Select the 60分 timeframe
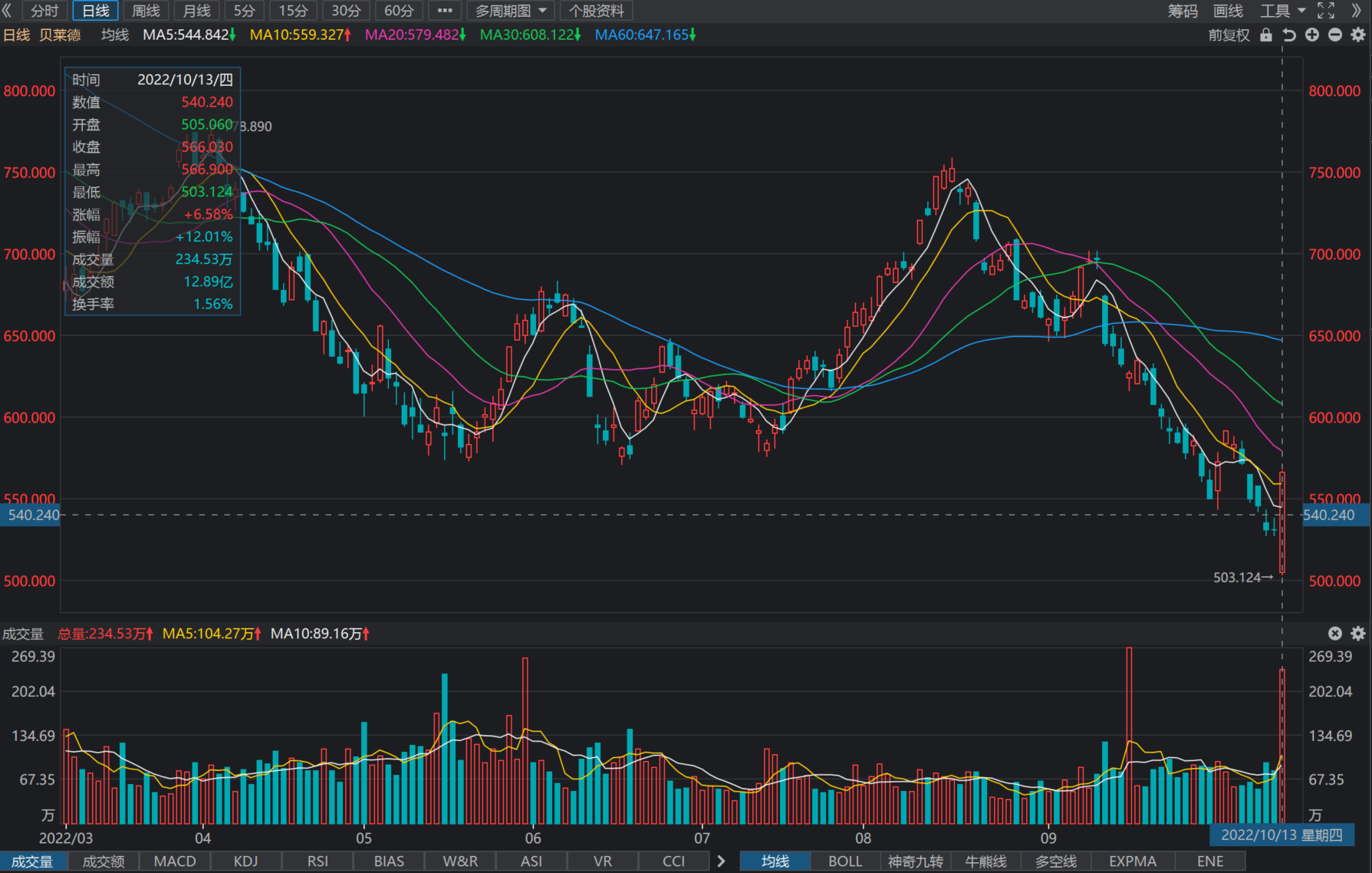The width and height of the screenshot is (1372, 873). (x=399, y=11)
